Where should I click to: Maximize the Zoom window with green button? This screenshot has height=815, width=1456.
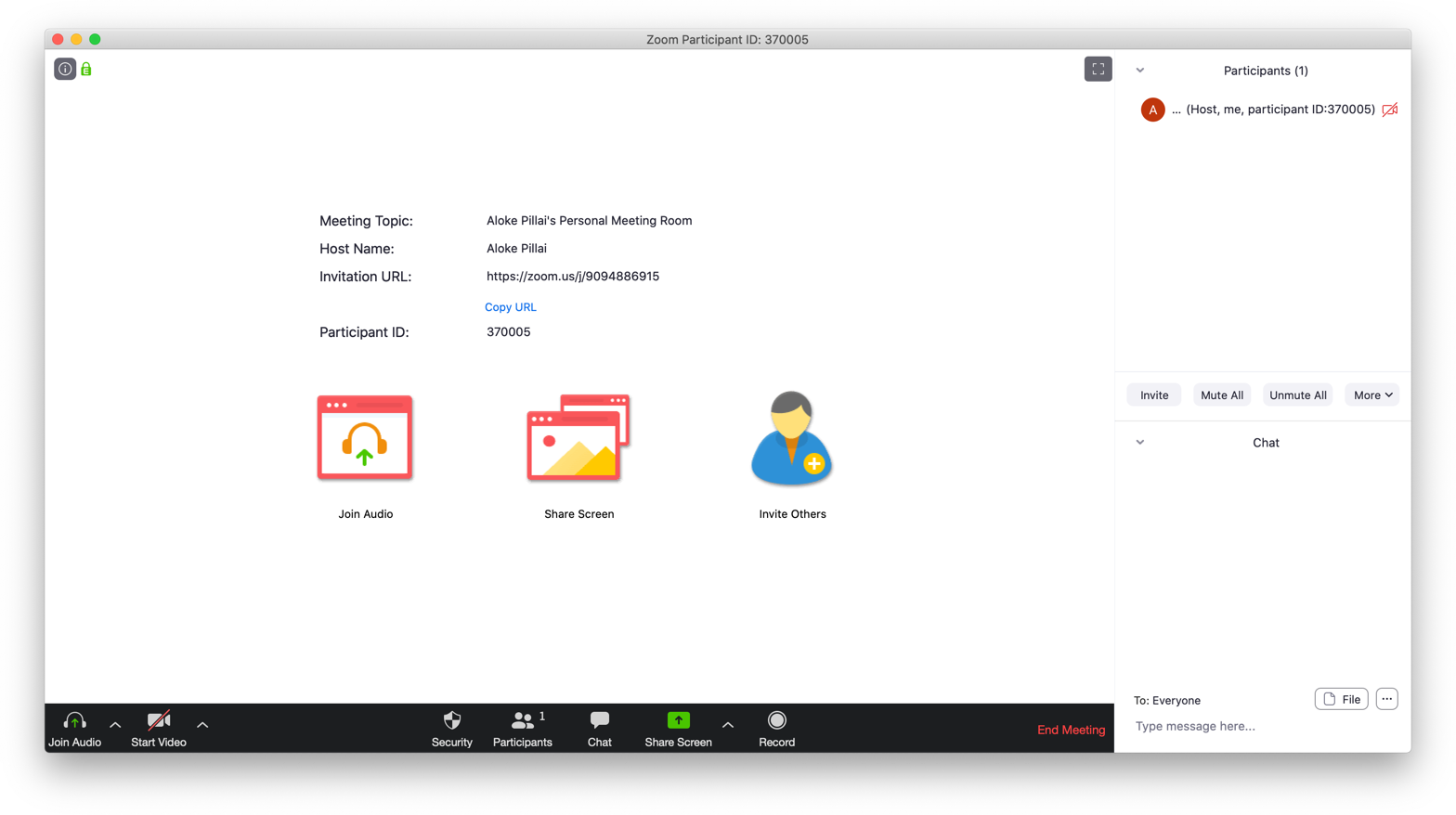[95, 39]
